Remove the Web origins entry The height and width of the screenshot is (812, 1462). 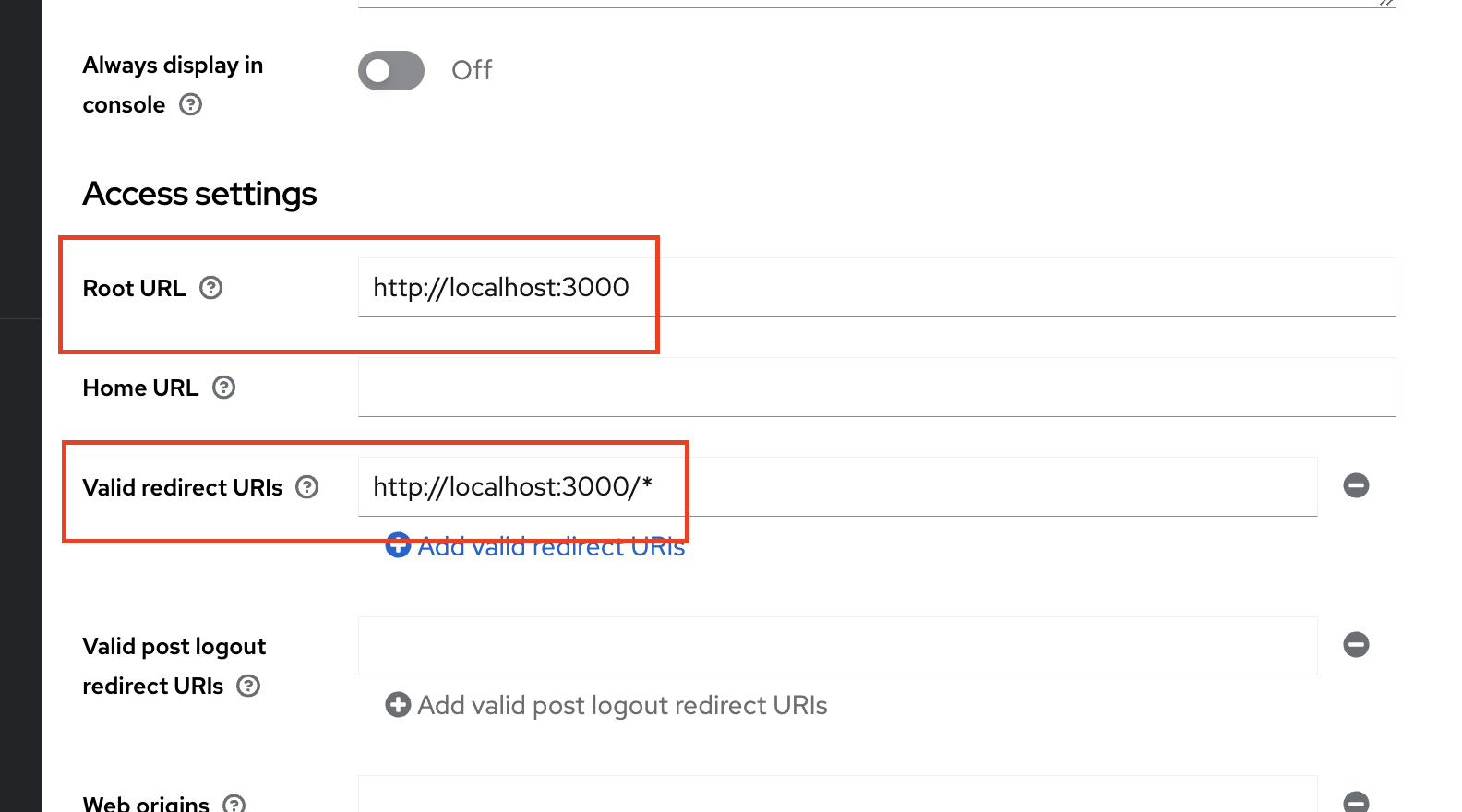point(1356,802)
